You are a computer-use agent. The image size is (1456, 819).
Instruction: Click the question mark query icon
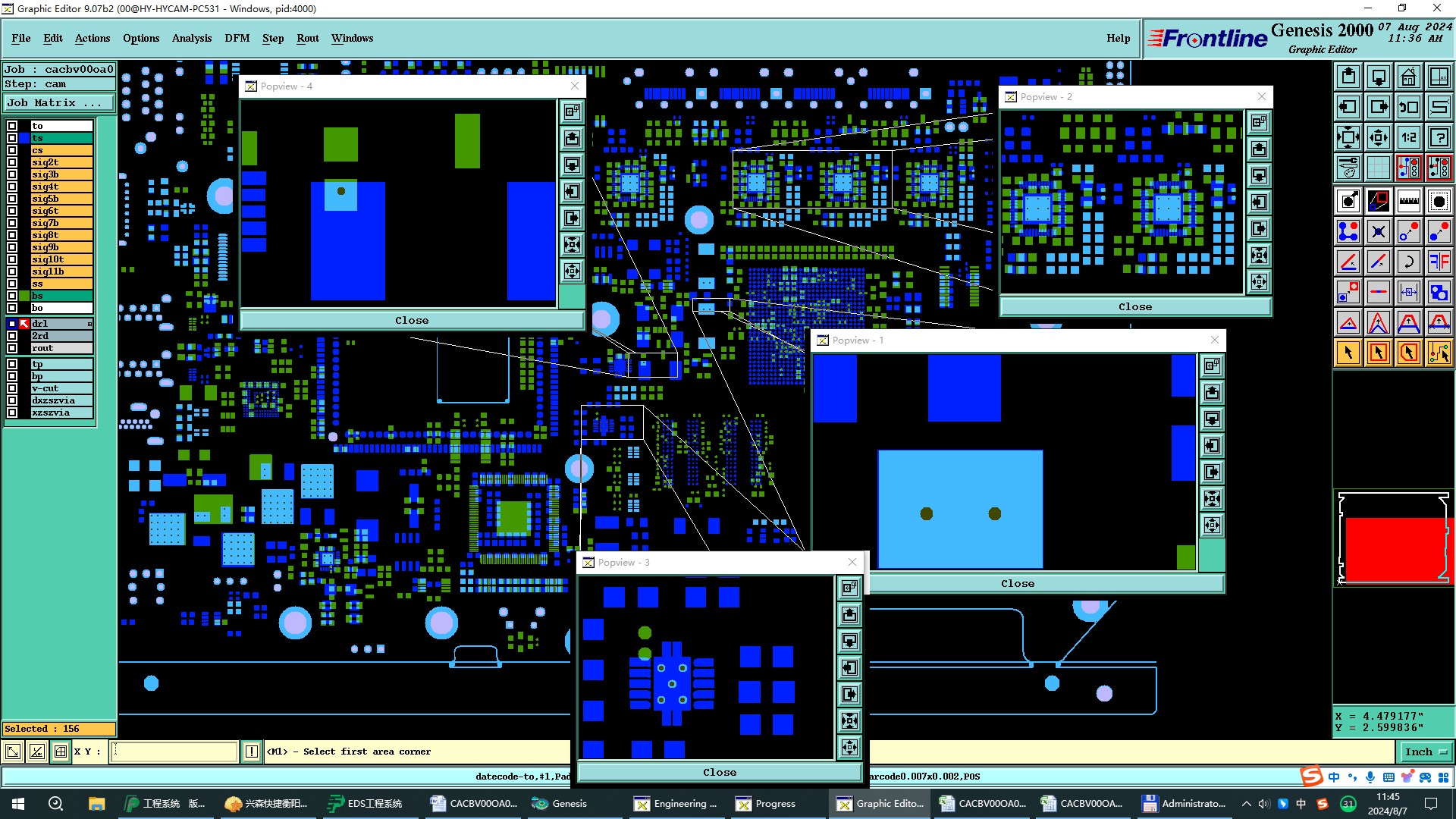tap(1439, 137)
